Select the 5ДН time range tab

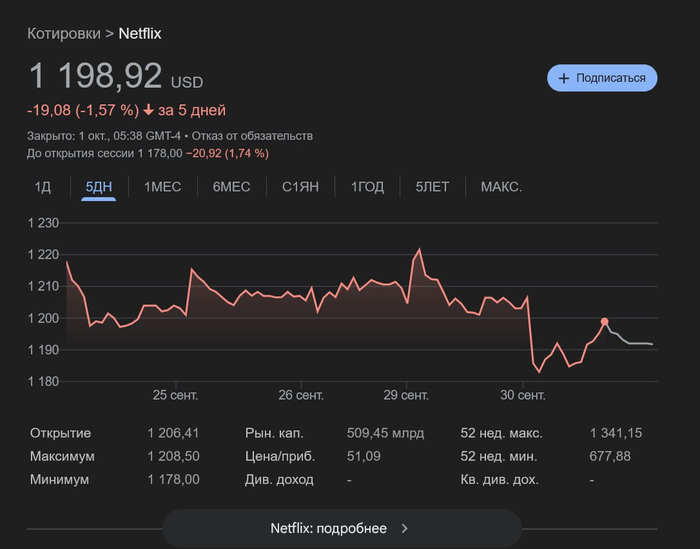pos(99,187)
